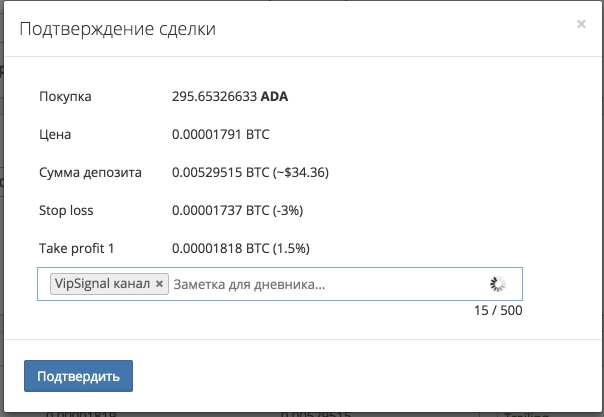The image size is (604, 417).
Task: Click the 0.00529515 BTC deposit value
Action: [x=221, y=172]
